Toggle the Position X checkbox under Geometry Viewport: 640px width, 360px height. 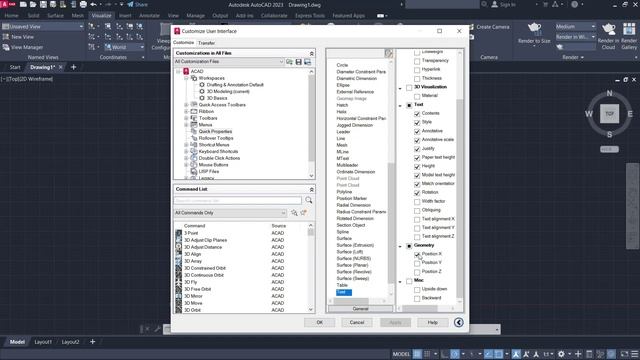(417, 254)
